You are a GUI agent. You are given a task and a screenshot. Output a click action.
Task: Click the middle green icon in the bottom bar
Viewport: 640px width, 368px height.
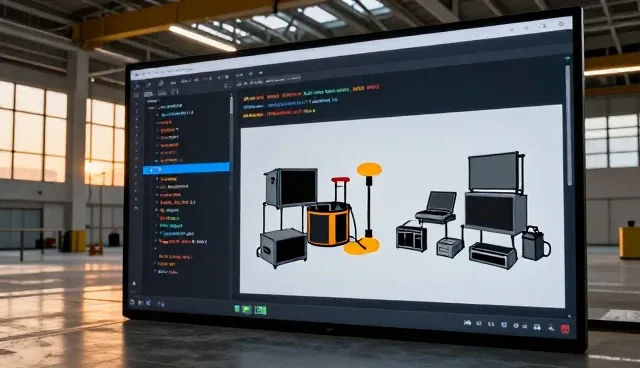click(247, 310)
